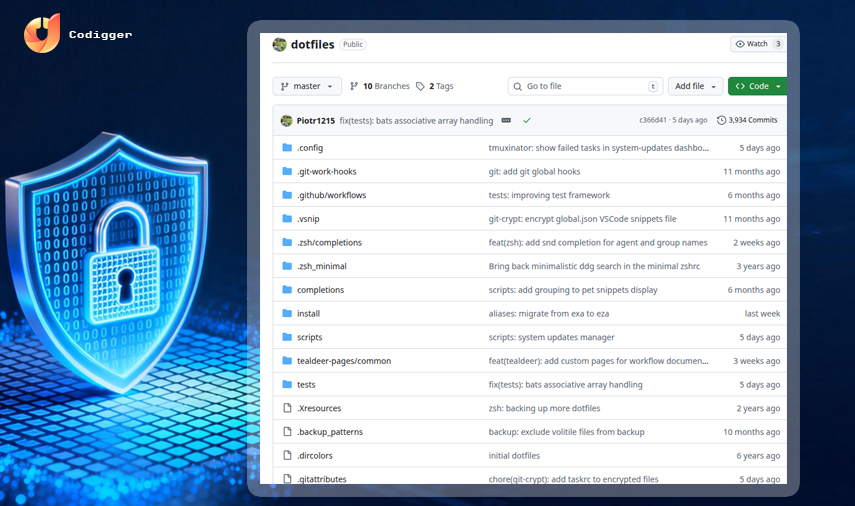Viewport: 855px width, 506px height.
Task: Click the .vsnip folder icon
Action: (x=287, y=219)
